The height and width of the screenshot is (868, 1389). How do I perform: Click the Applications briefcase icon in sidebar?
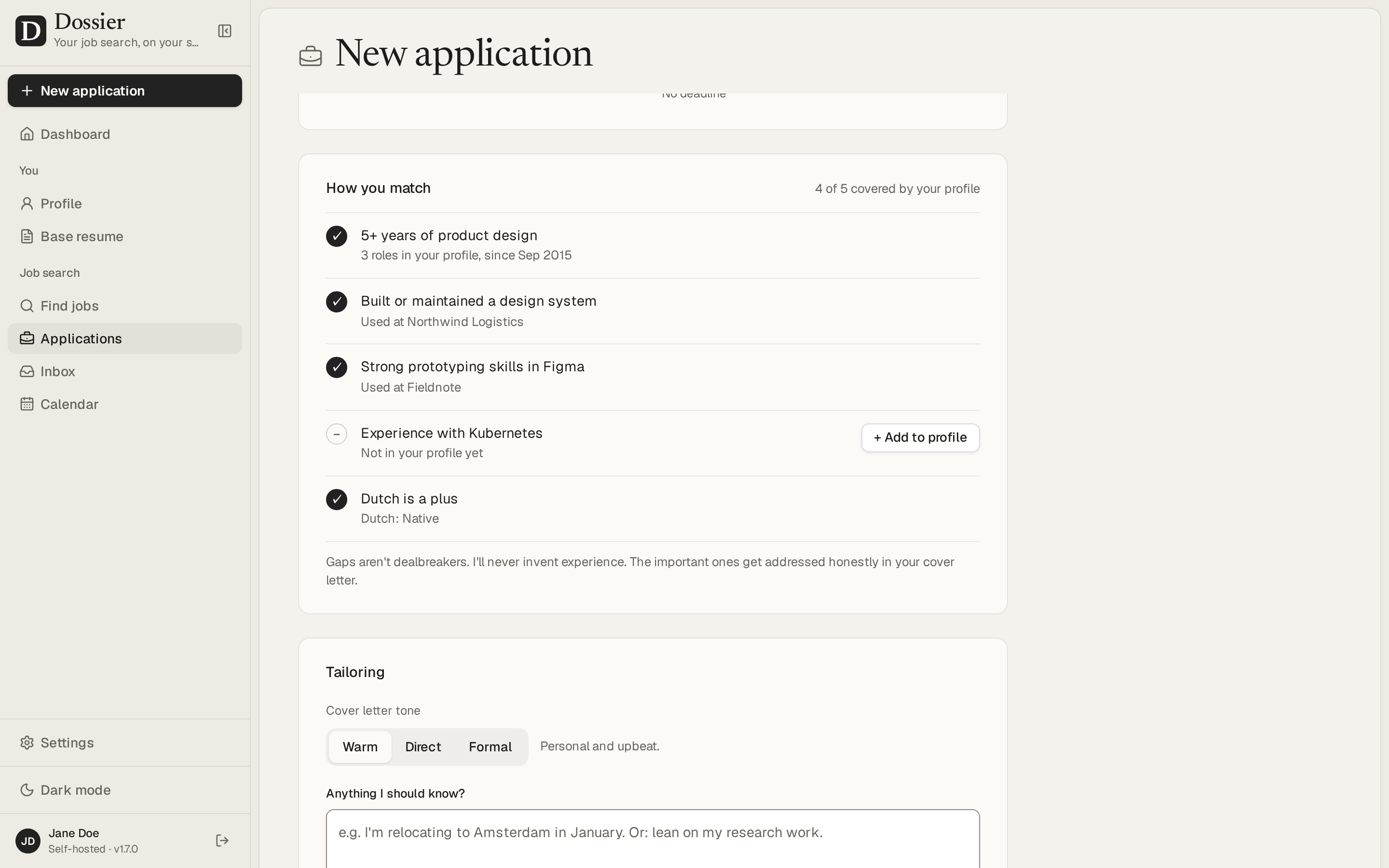click(x=27, y=339)
